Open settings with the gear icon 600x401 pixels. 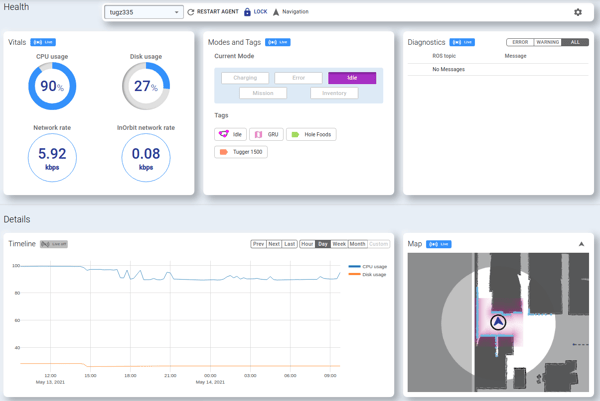pyautogui.click(x=578, y=12)
